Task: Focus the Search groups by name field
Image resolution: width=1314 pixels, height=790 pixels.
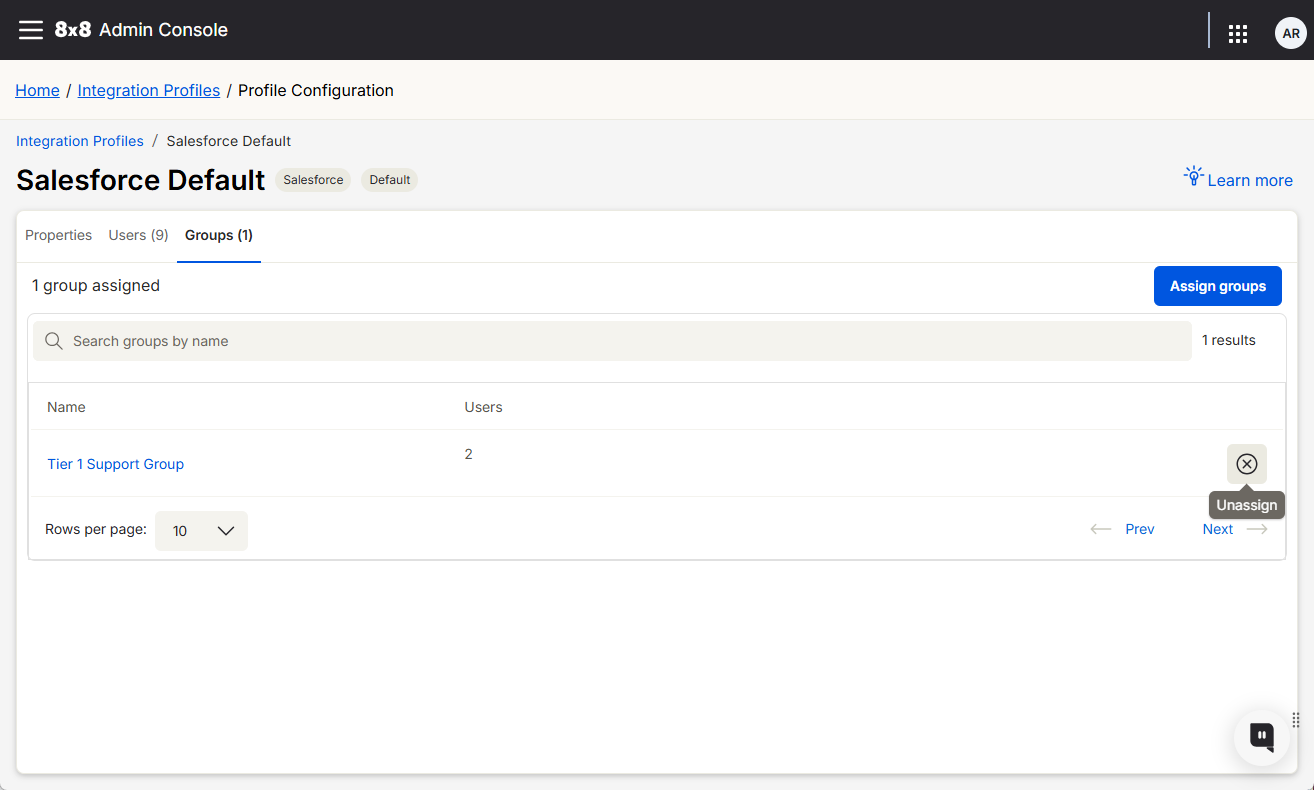Action: coord(612,341)
